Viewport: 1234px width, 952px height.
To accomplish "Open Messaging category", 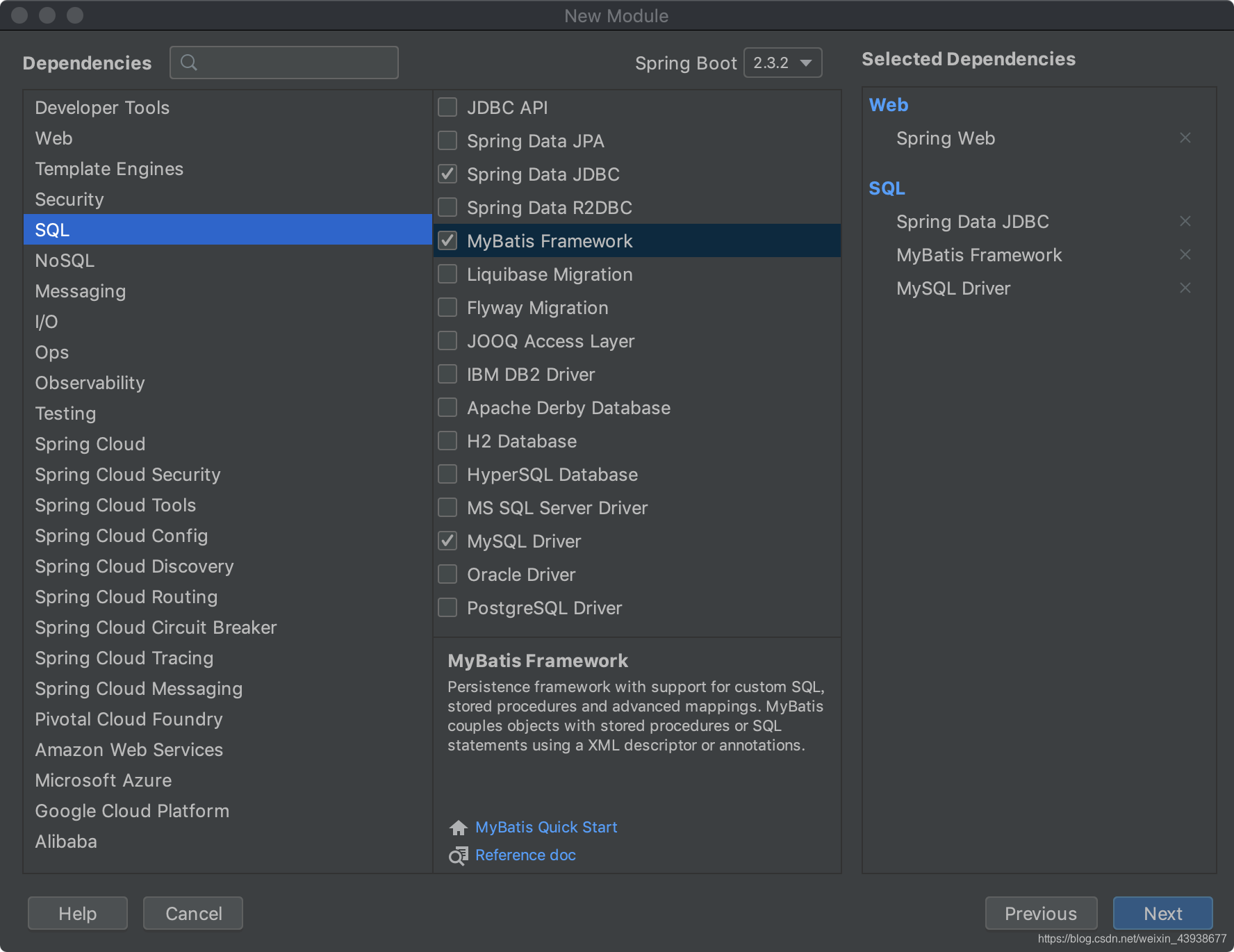I will click(228, 291).
